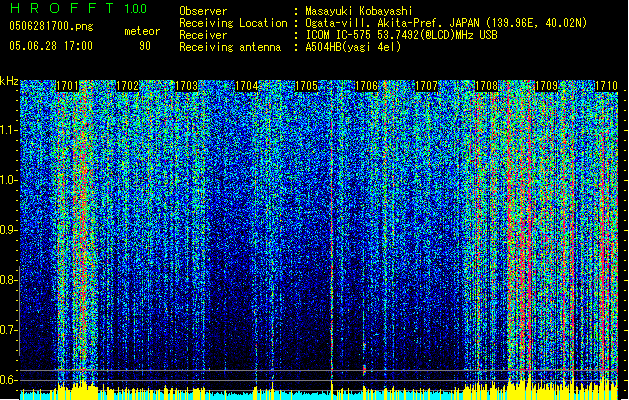The height and width of the screenshot is (400, 629).
Task: Click the observer name Masayuki Kobayashi
Action: click(359, 12)
